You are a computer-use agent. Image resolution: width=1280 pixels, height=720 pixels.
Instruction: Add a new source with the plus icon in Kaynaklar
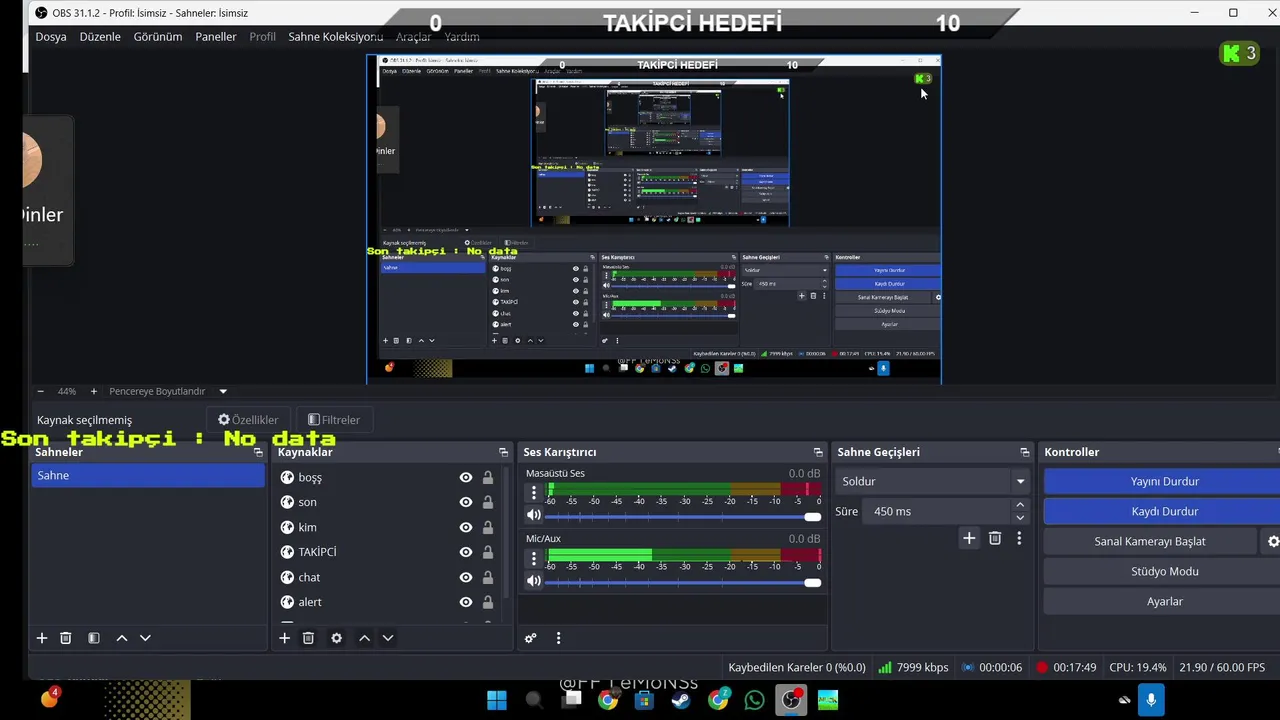[285, 638]
